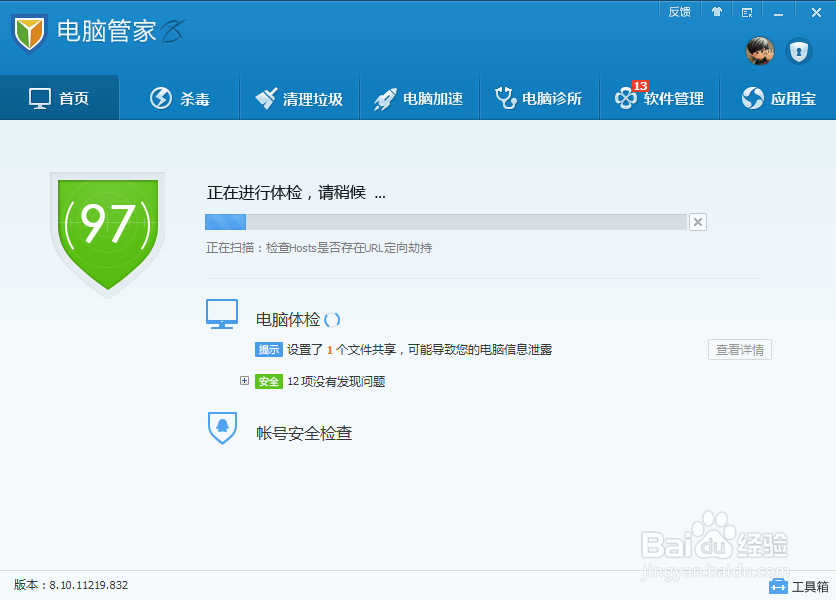This screenshot has width=836, height=600.
Task: Click the 电脑体检 monitor icon
Action: pos(222,314)
